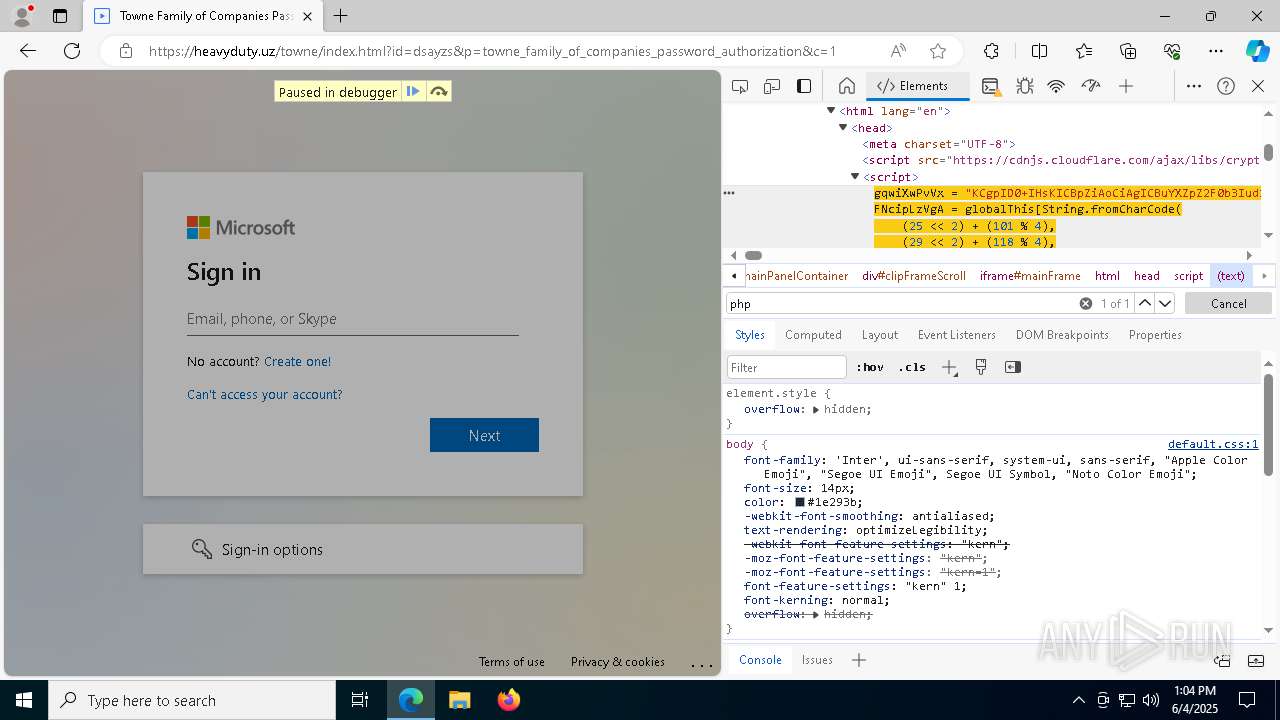The width and height of the screenshot is (1280, 720).
Task: Open DevTools help question mark
Action: pyautogui.click(x=1226, y=86)
